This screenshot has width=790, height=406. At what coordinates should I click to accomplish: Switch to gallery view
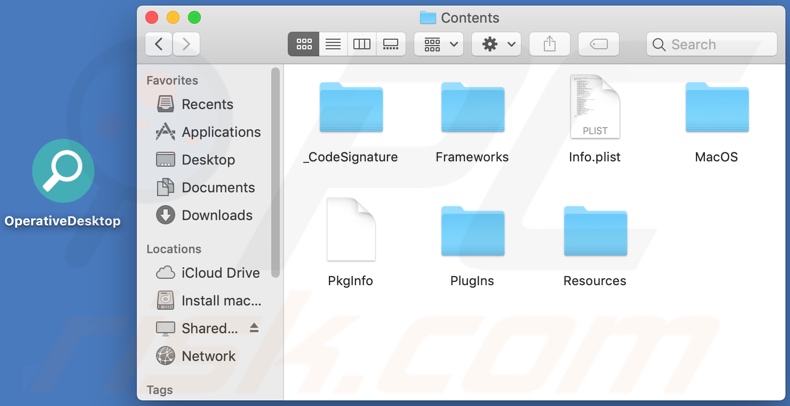[x=391, y=44]
